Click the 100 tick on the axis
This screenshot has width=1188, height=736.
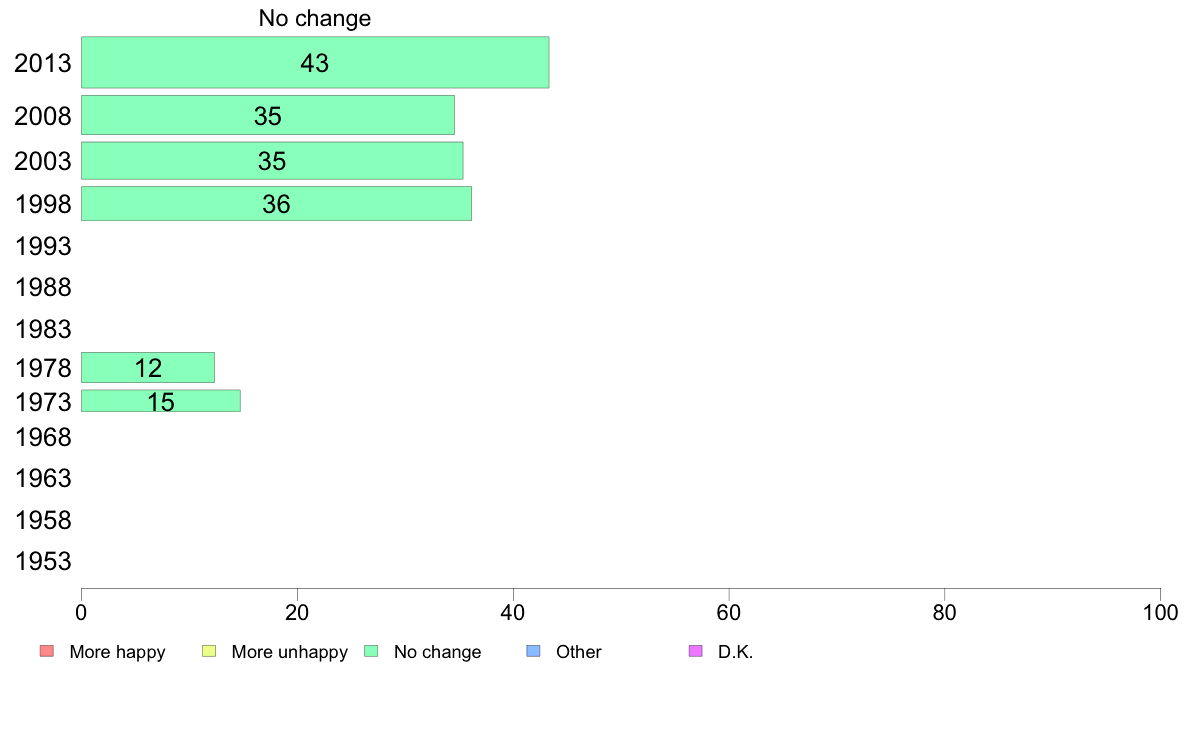[x=1160, y=612]
